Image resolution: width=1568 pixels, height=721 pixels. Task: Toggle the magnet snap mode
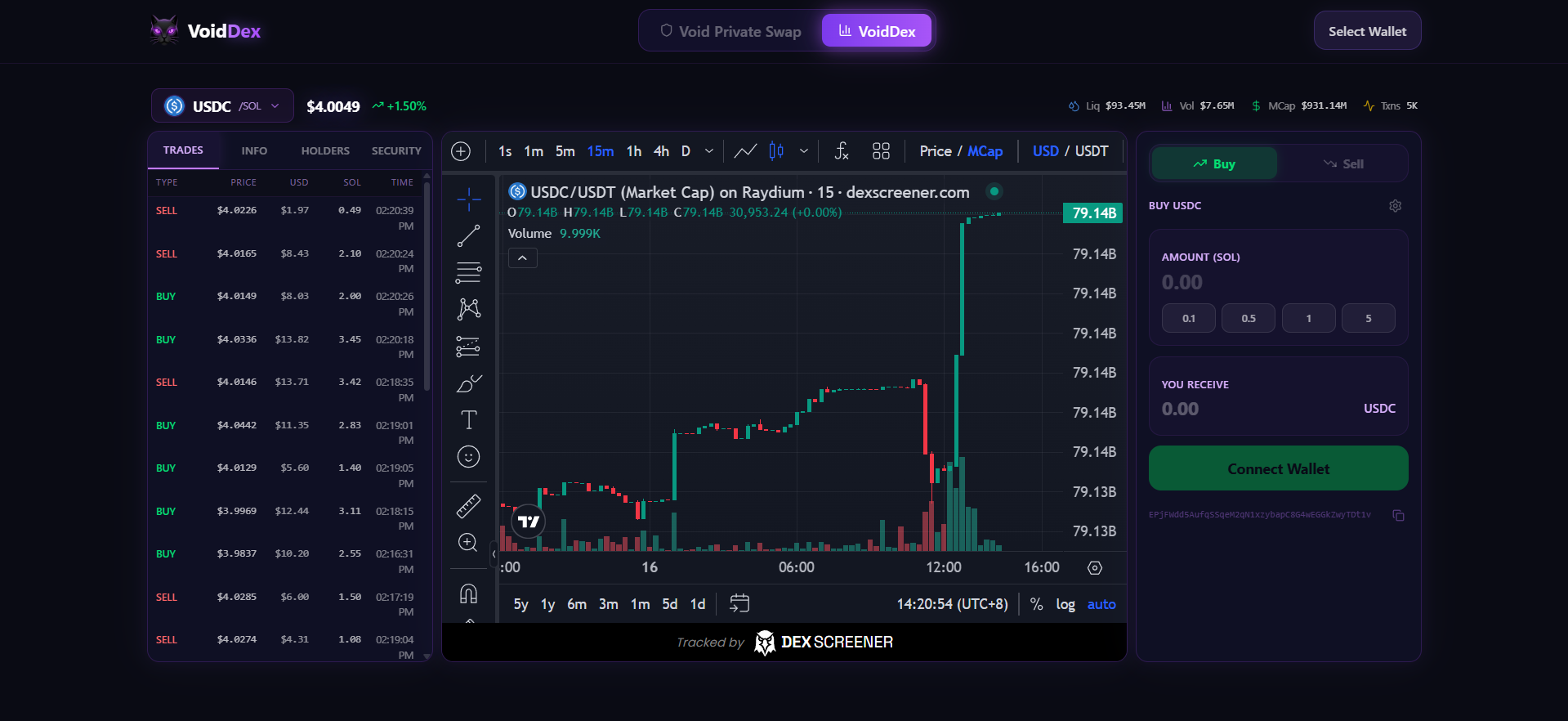468,593
